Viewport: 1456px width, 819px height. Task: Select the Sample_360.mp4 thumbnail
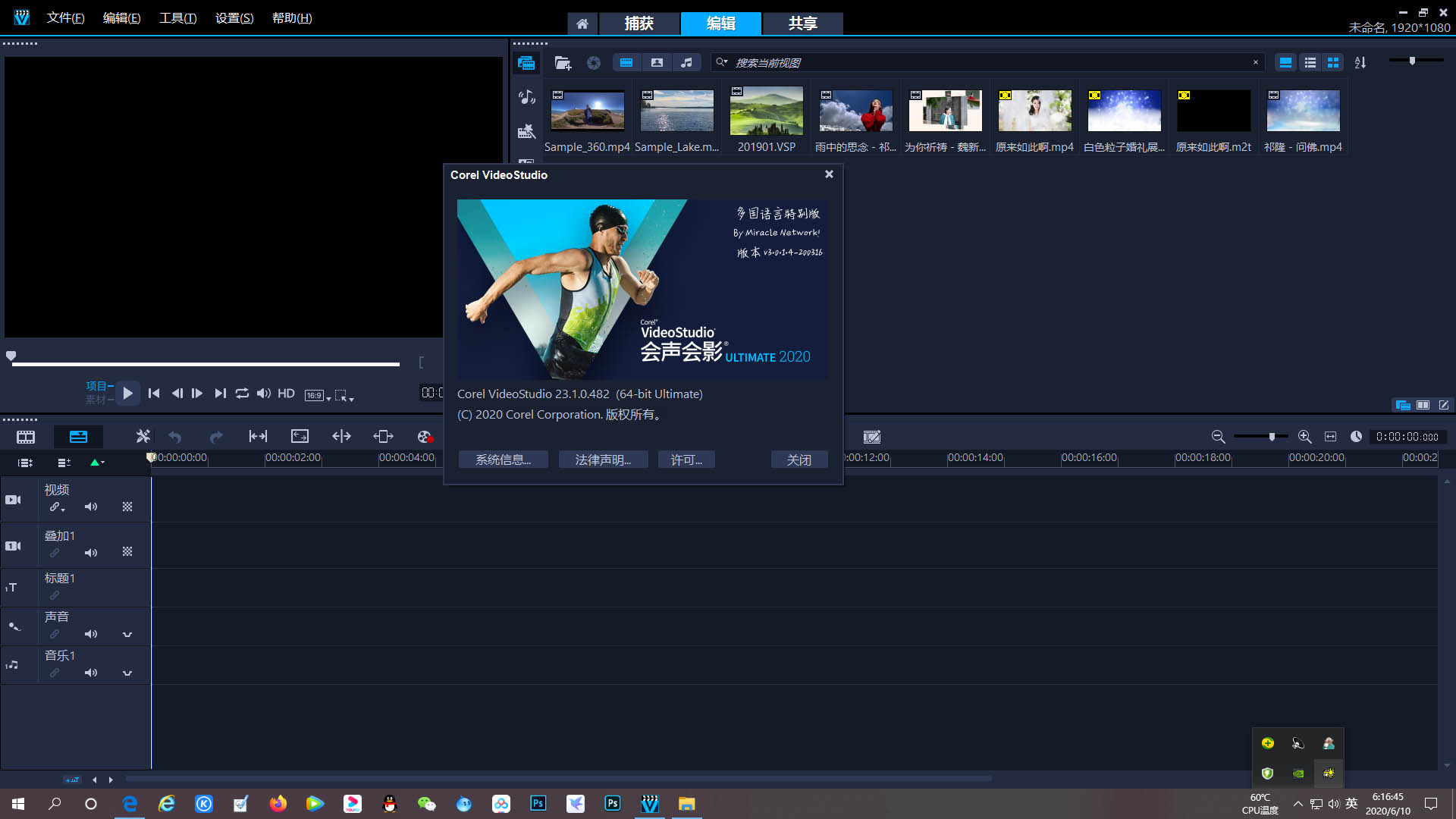(587, 111)
